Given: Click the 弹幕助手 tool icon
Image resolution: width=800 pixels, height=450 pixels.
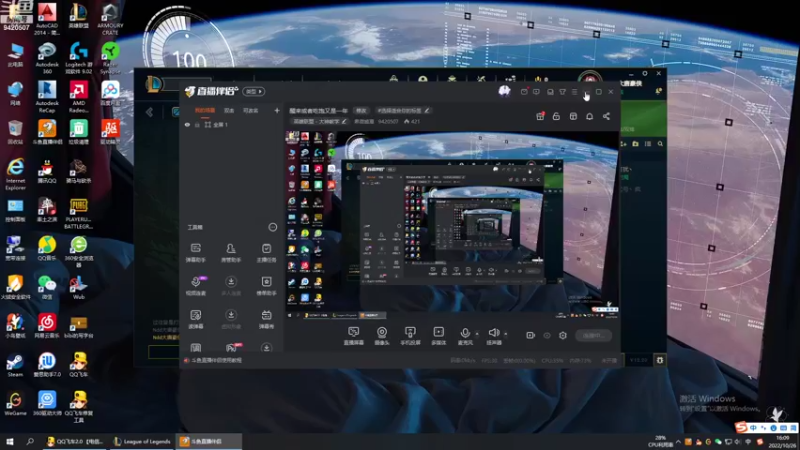Looking at the screenshot, I should (196, 253).
